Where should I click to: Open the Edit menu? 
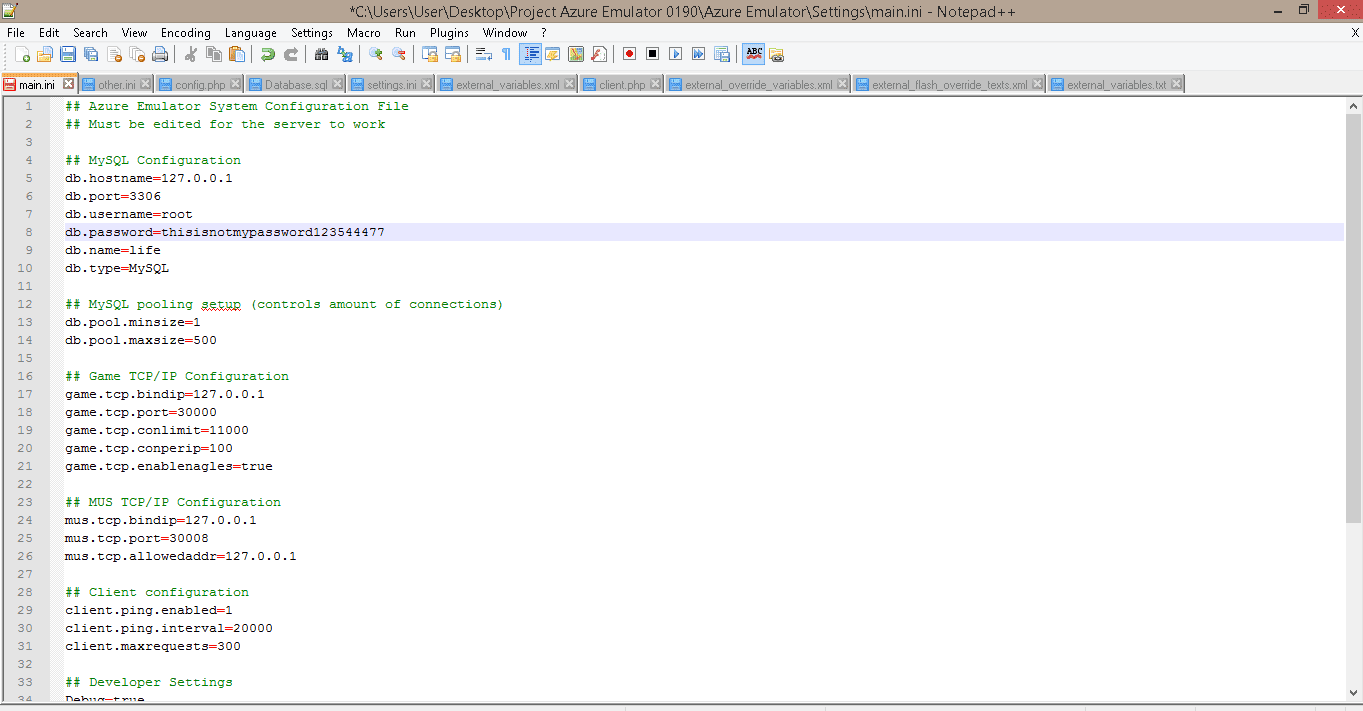tap(49, 33)
